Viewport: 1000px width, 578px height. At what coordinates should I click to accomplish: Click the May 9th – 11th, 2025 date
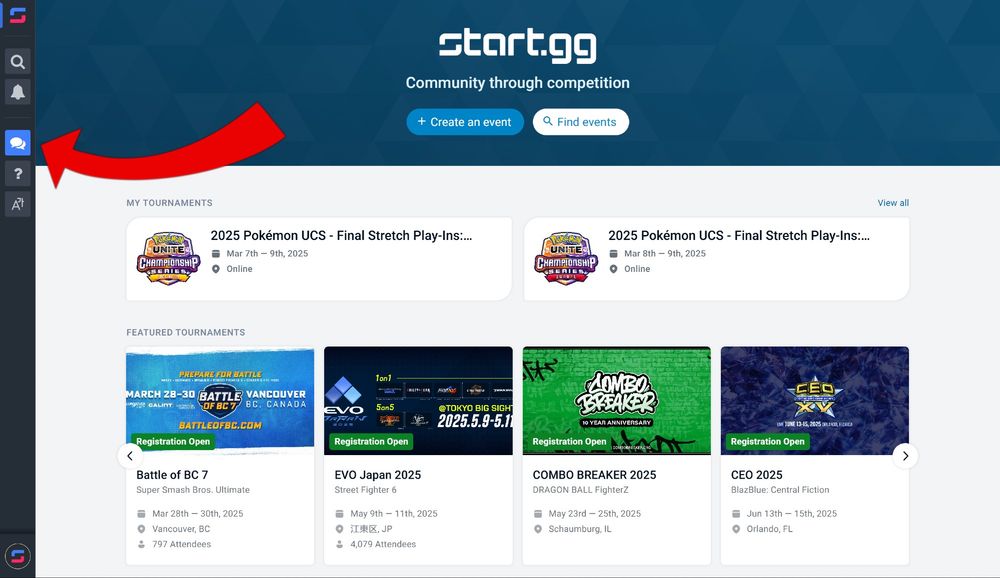(393, 514)
